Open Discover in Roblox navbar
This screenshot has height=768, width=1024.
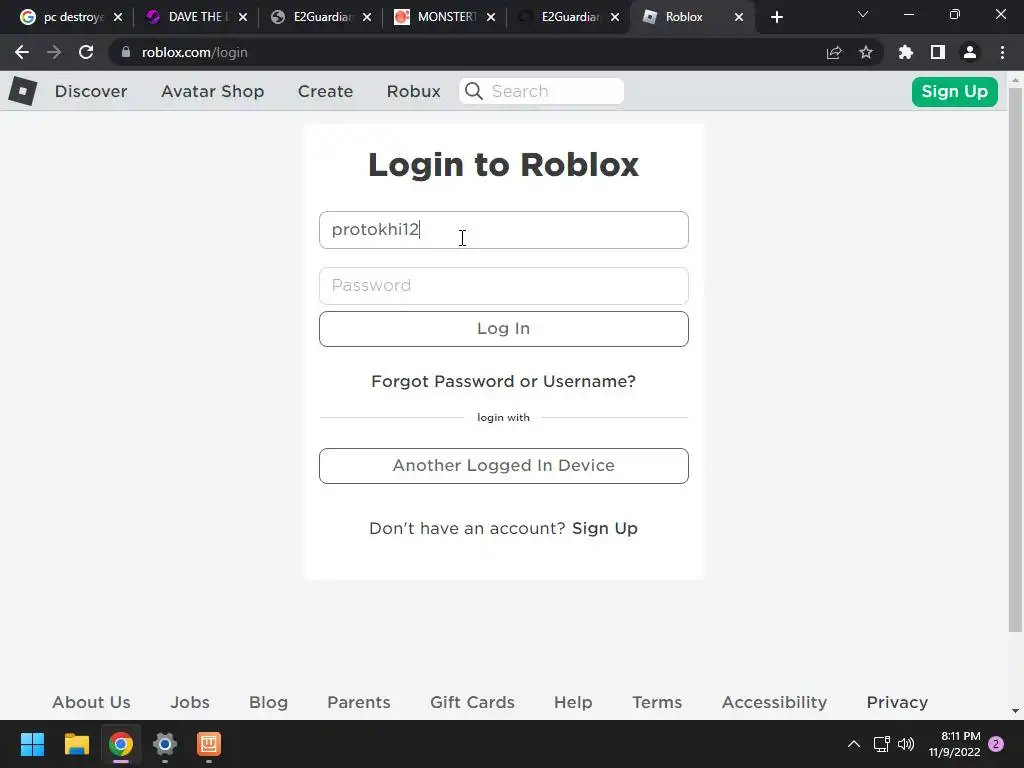click(91, 91)
